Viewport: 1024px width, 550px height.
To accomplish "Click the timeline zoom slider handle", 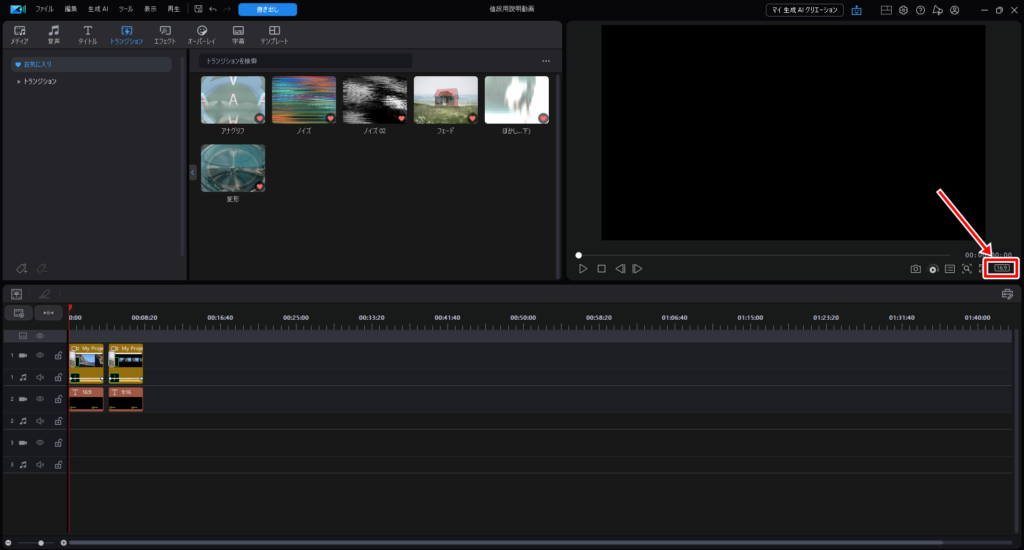I will [x=41, y=542].
